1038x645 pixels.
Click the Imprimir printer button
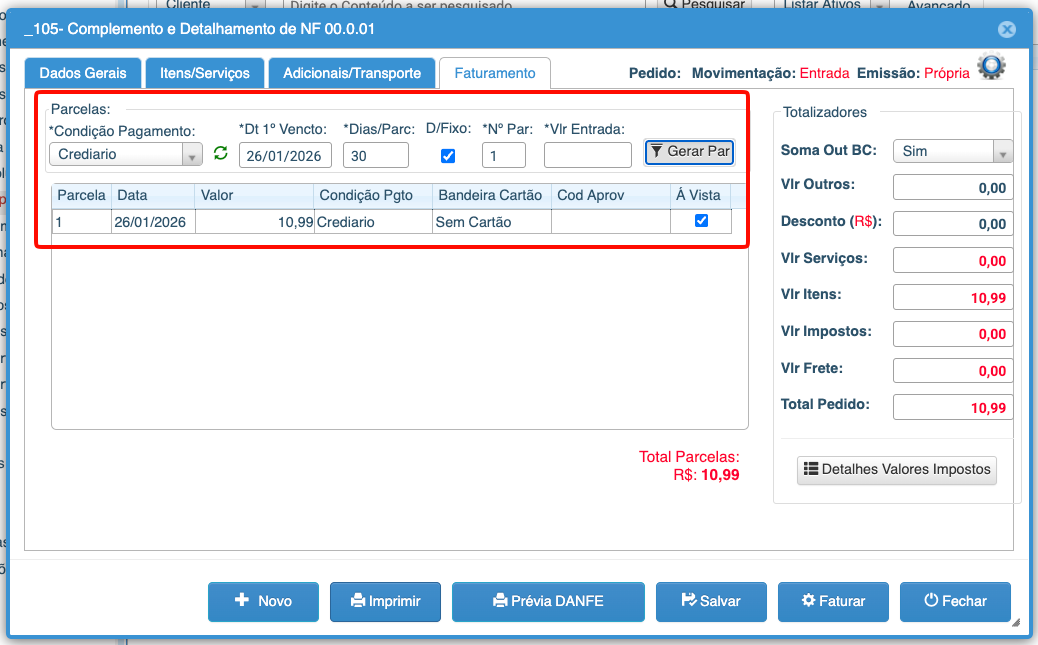(x=385, y=601)
